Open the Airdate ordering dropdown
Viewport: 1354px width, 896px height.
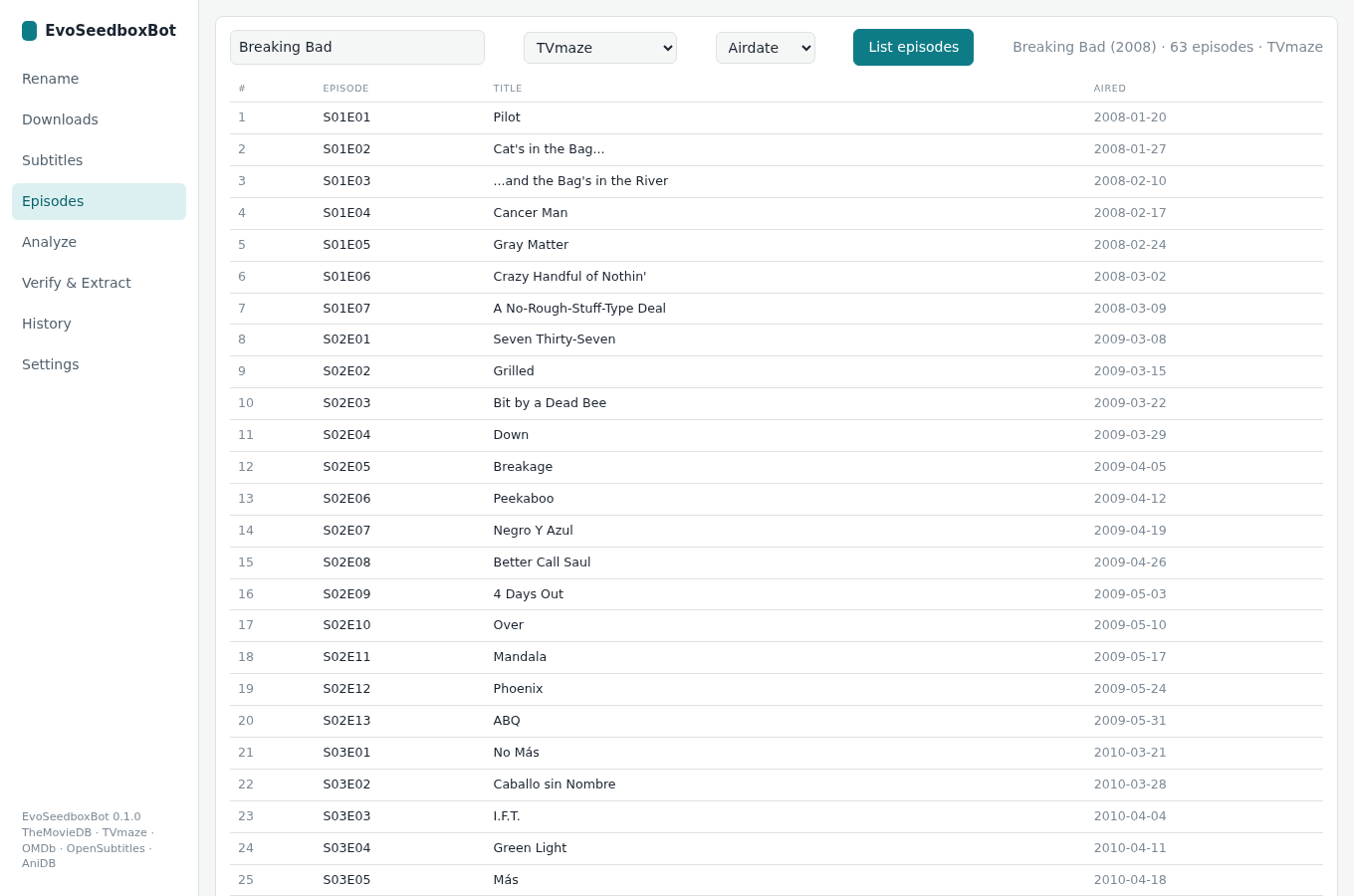(766, 48)
